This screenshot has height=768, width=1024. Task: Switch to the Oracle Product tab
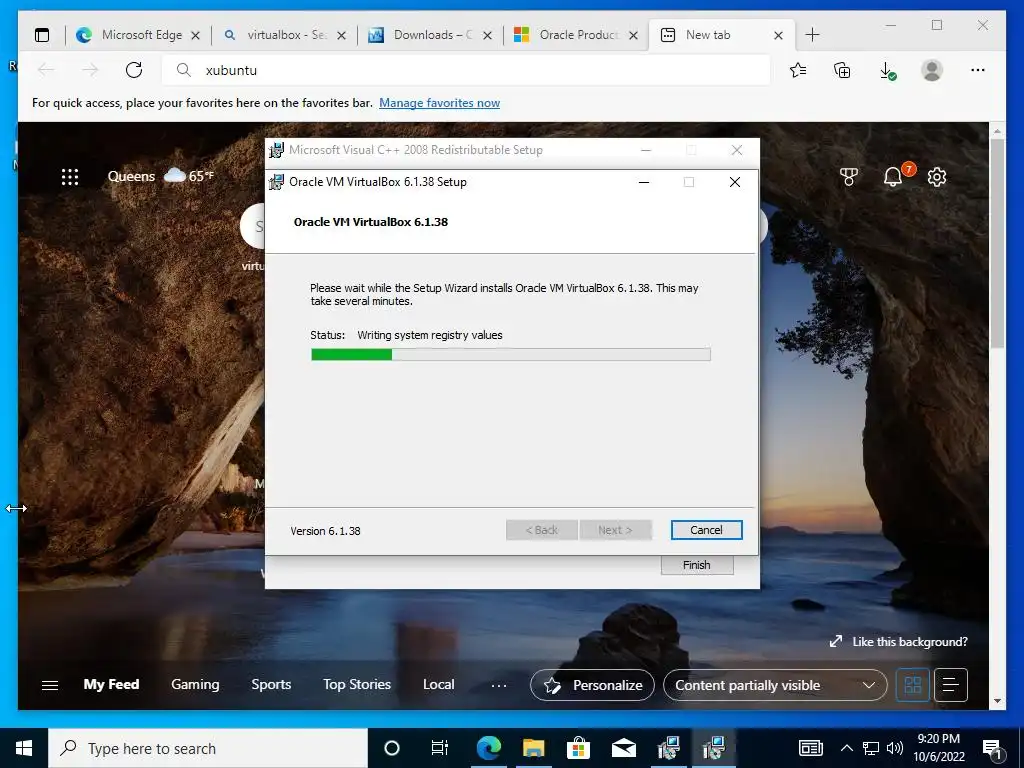click(x=577, y=35)
